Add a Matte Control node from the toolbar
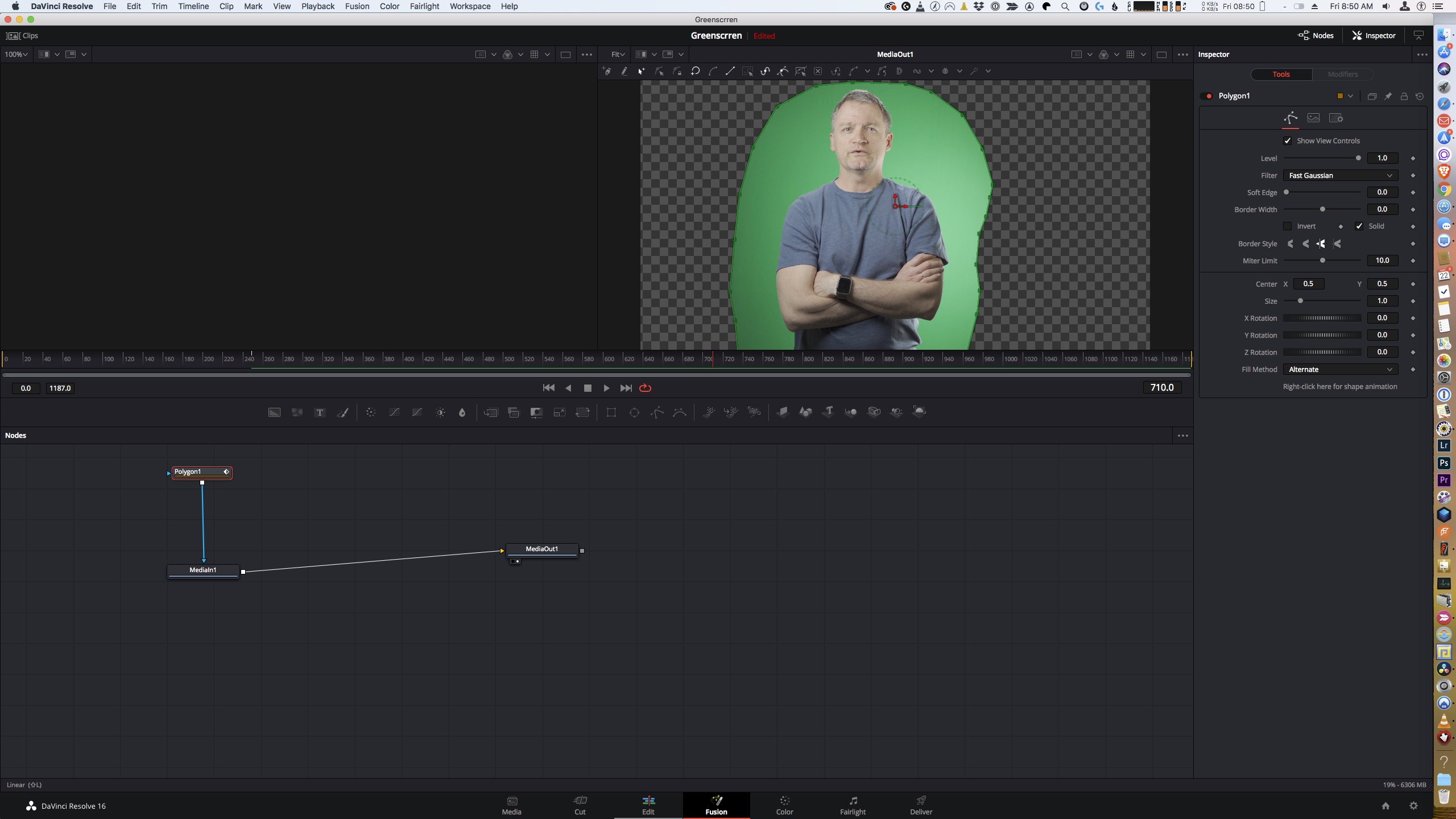The image size is (1456, 819). coord(536,412)
